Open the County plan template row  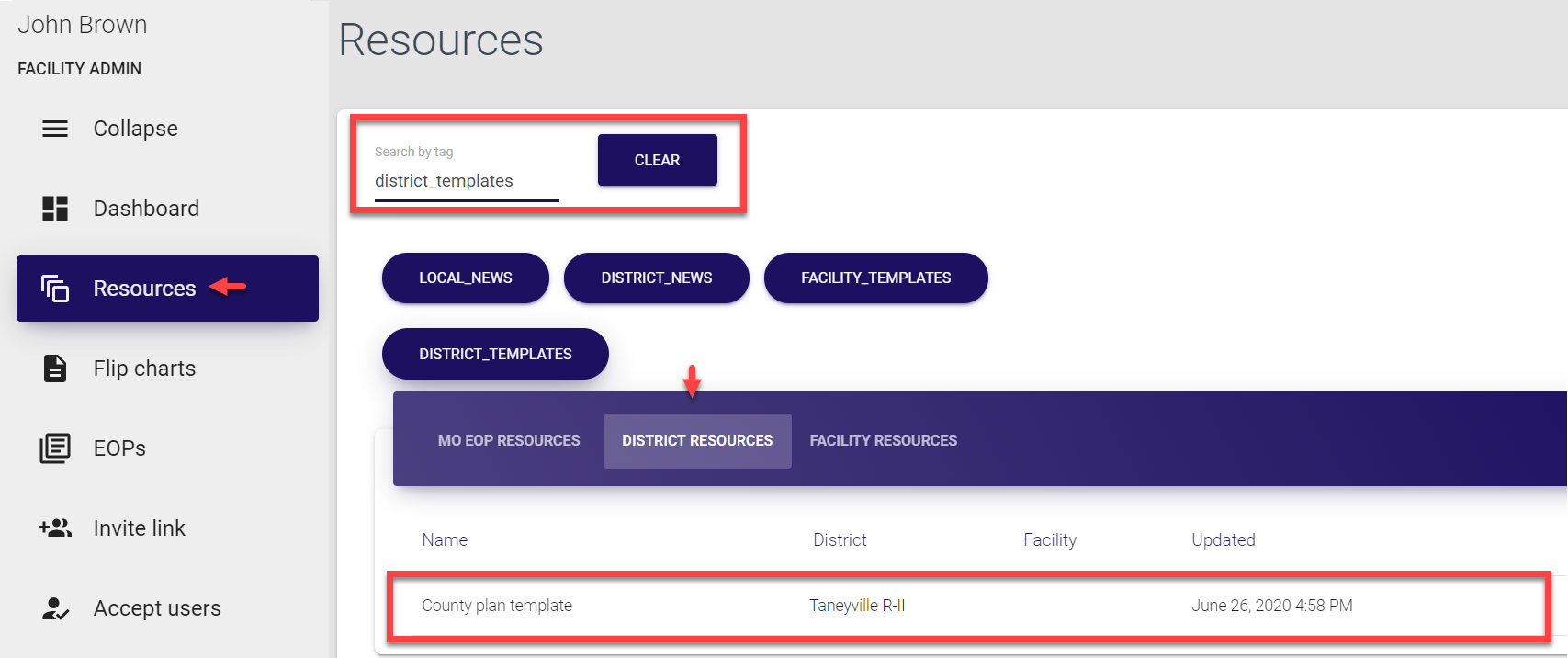click(x=497, y=606)
